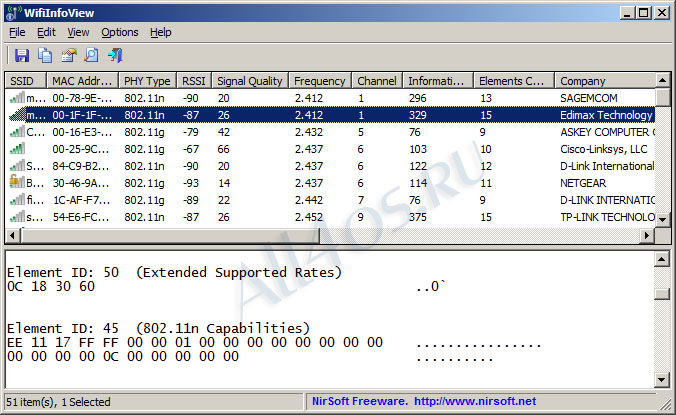Click the frequency value 2.452
676x415 pixels.
point(309,217)
